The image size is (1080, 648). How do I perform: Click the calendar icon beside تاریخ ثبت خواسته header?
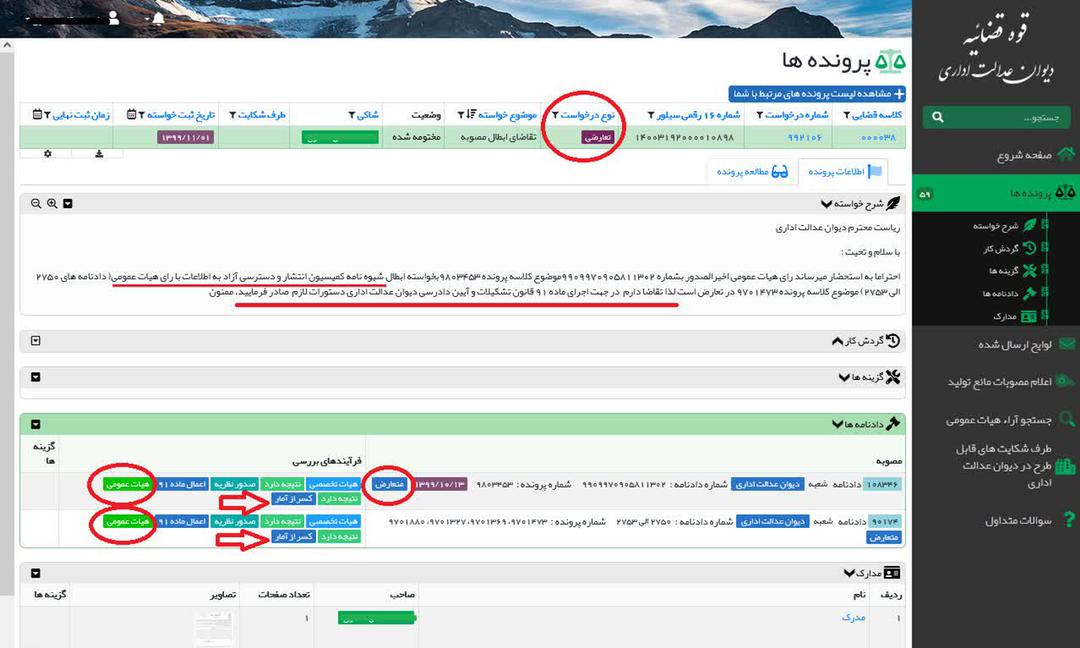click(130, 114)
